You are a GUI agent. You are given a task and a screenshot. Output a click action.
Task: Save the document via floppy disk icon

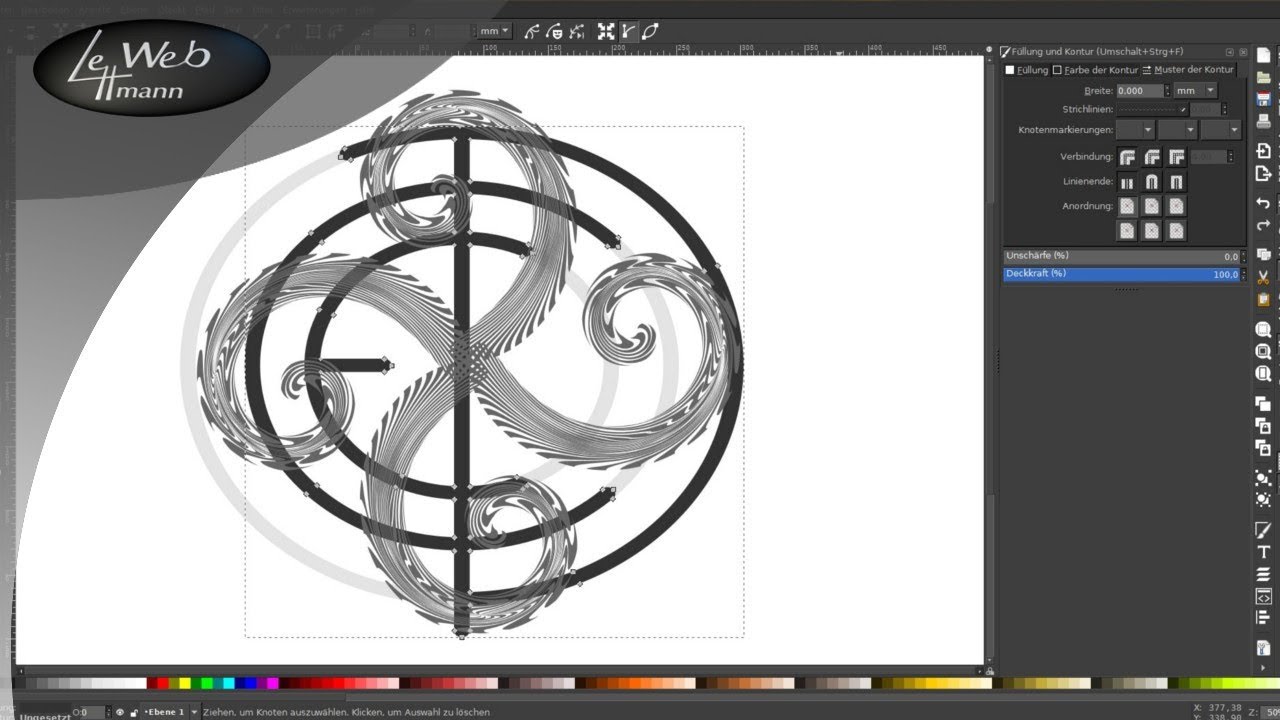[1263, 99]
